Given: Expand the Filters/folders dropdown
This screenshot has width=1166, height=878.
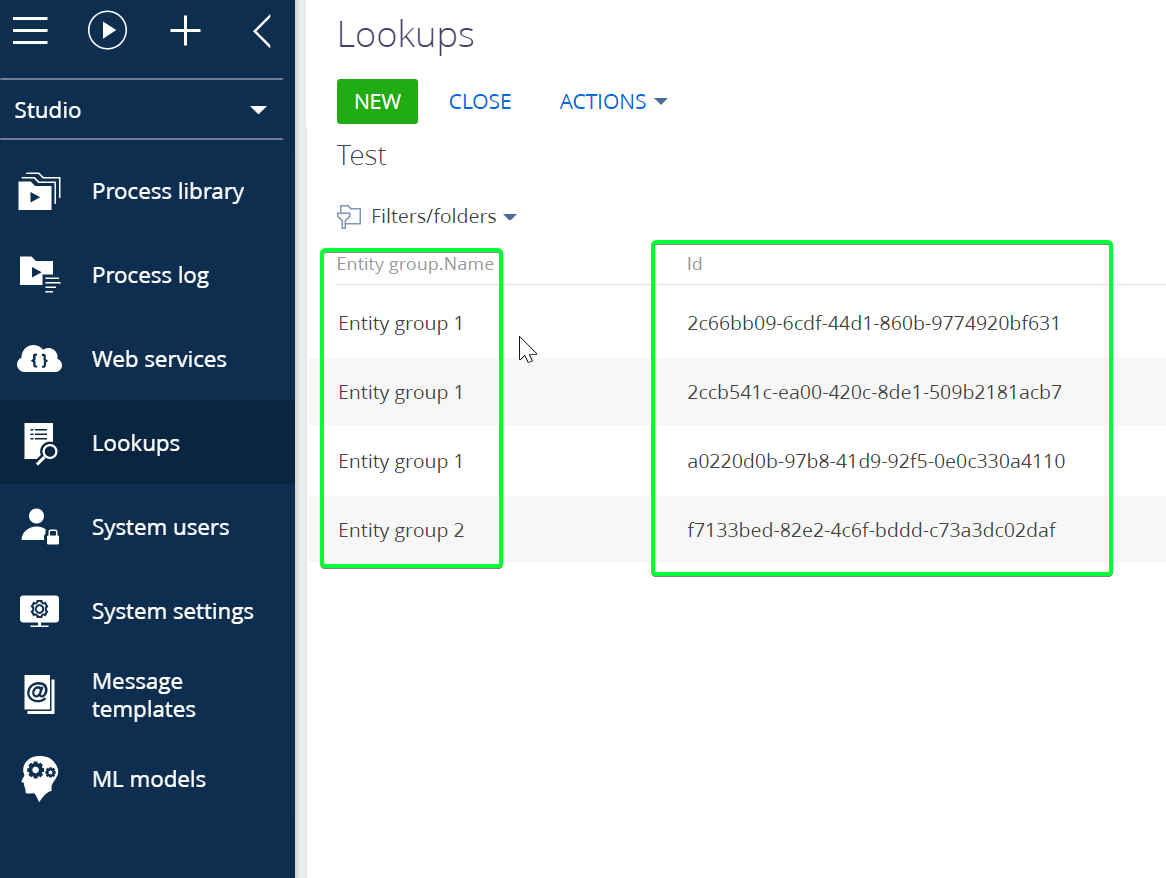Looking at the screenshot, I should pyautogui.click(x=443, y=216).
